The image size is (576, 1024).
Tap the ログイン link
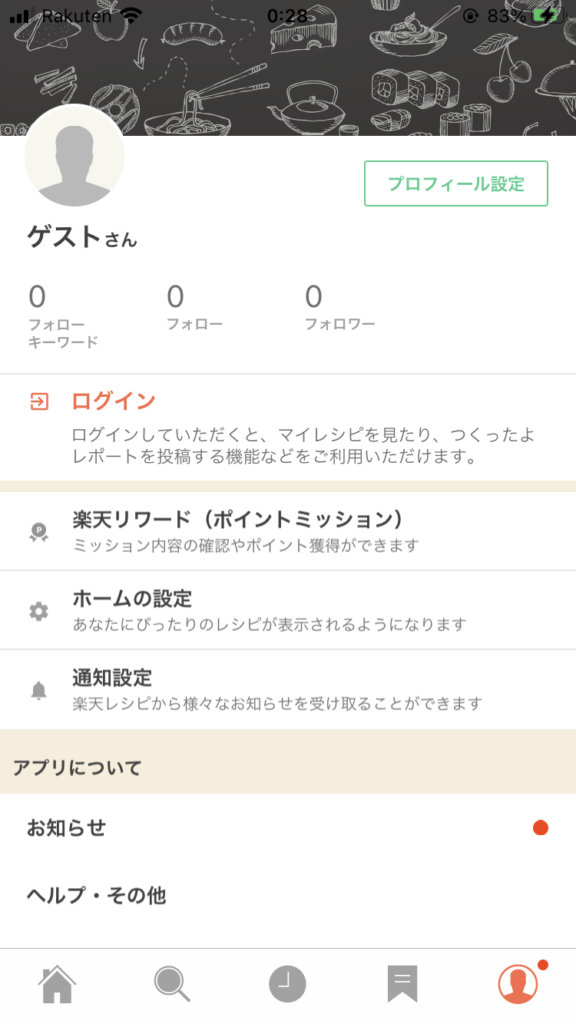click(x=114, y=401)
